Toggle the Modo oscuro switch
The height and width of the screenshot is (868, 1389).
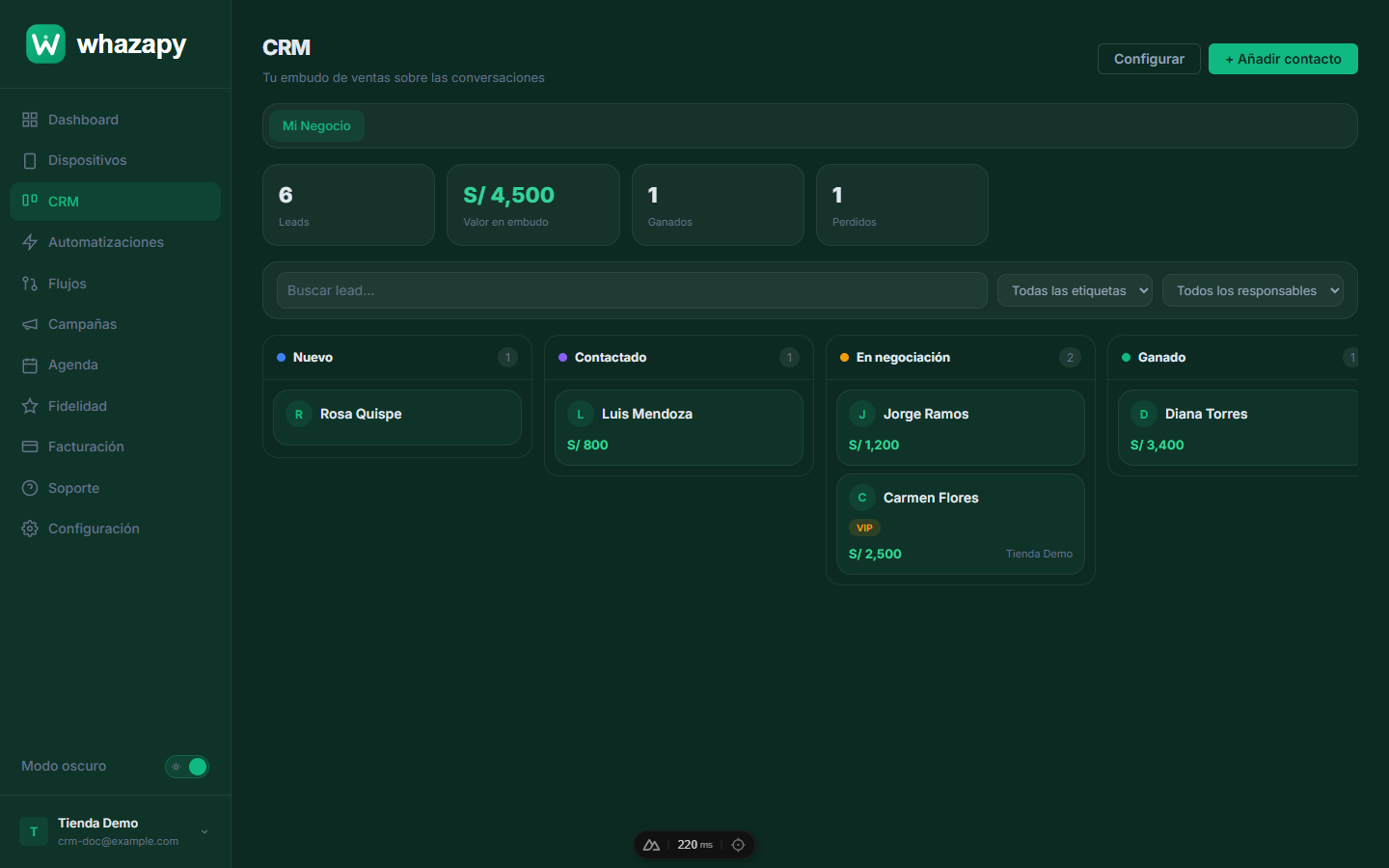tap(187, 767)
